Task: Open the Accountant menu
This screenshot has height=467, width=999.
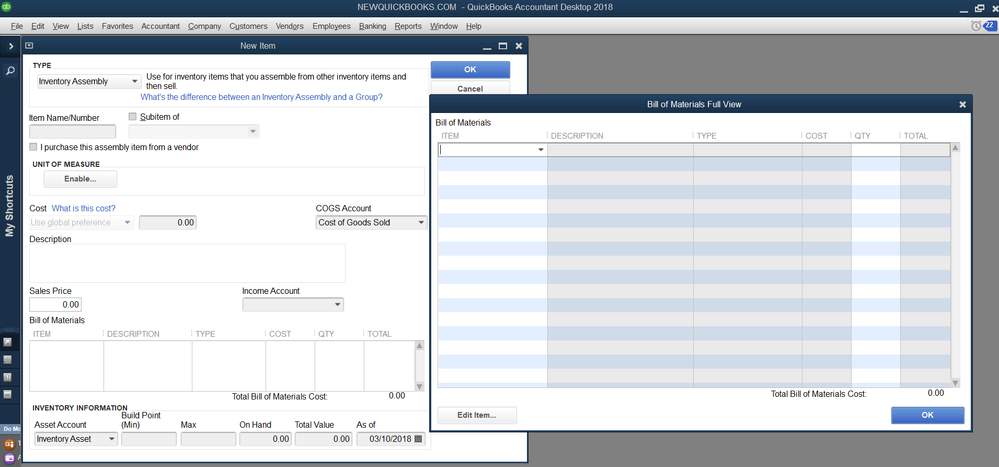Action: point(161,26)
